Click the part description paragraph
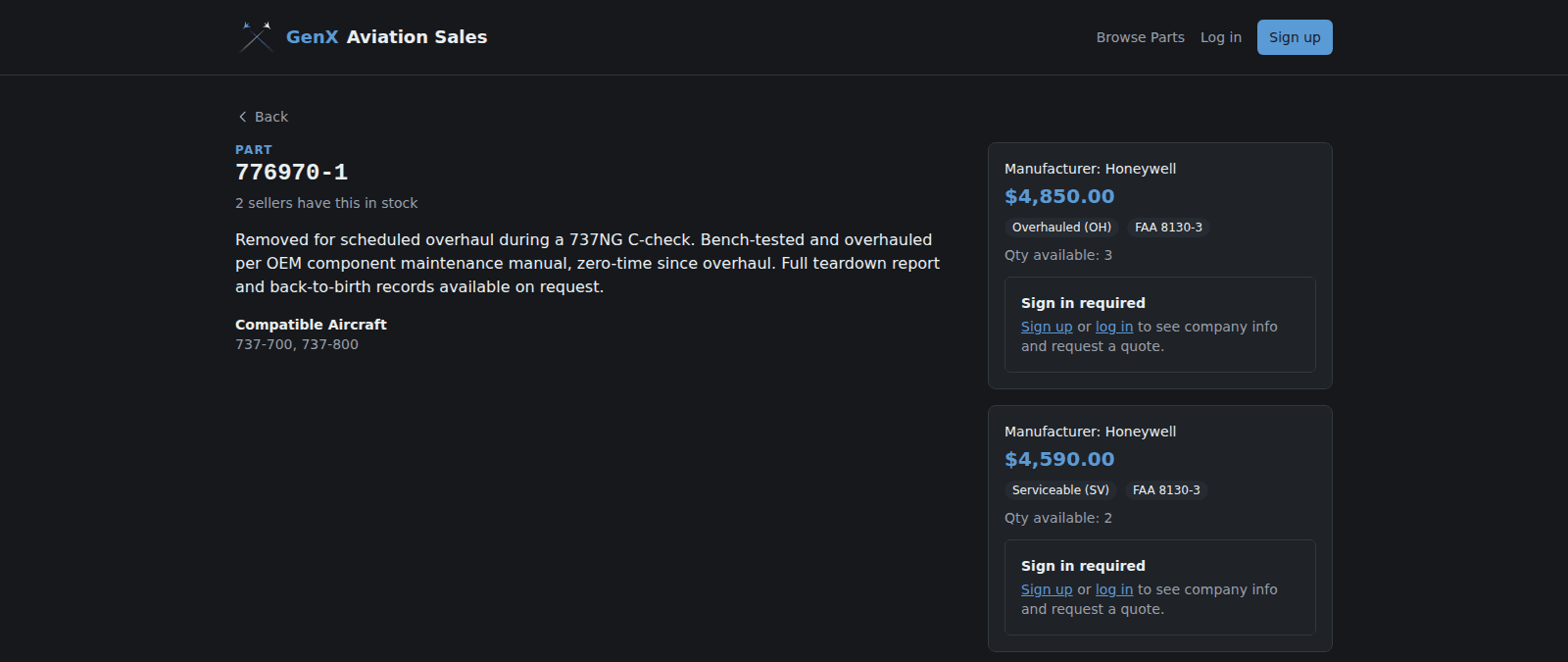The height and width of the screenshot is (662, 1568). (588, 263)
